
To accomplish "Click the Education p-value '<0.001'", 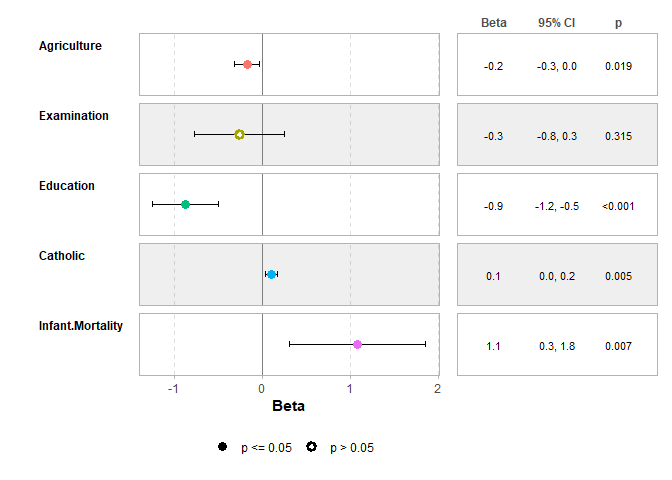I will click(618, 206).
